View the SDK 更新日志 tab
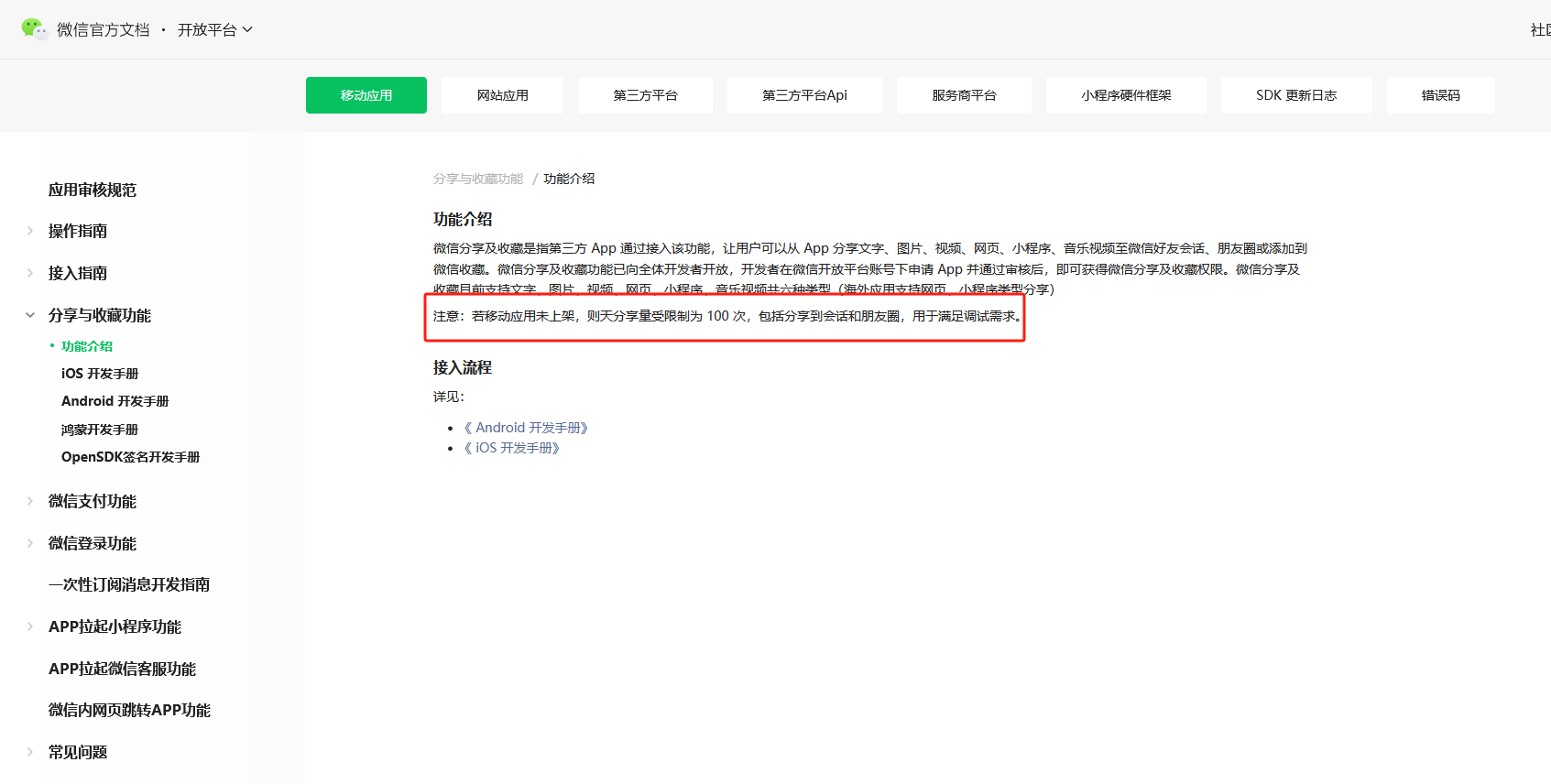This screenshot has width=1551, height=784. (1296, 95)
